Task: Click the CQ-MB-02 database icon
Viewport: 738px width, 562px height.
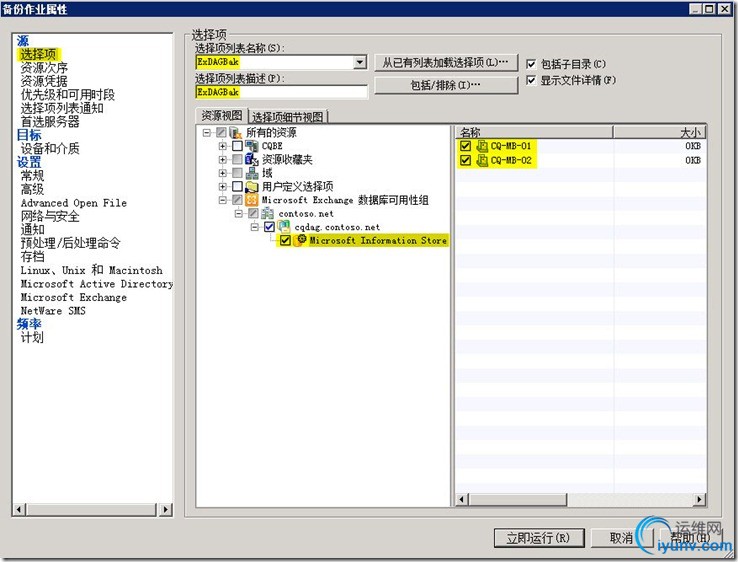Action: [x=482, y=161]
